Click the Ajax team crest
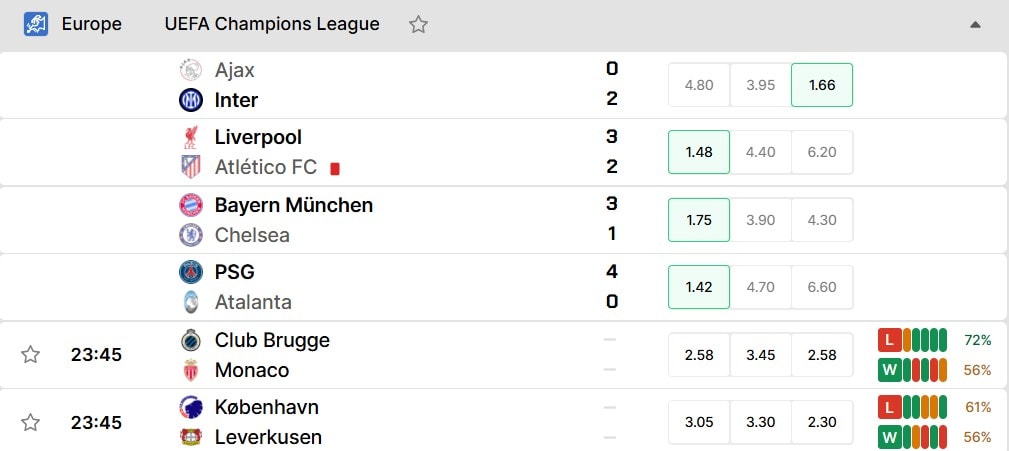This screenshot has height=451, width=1009. click(x=190, y=69)
